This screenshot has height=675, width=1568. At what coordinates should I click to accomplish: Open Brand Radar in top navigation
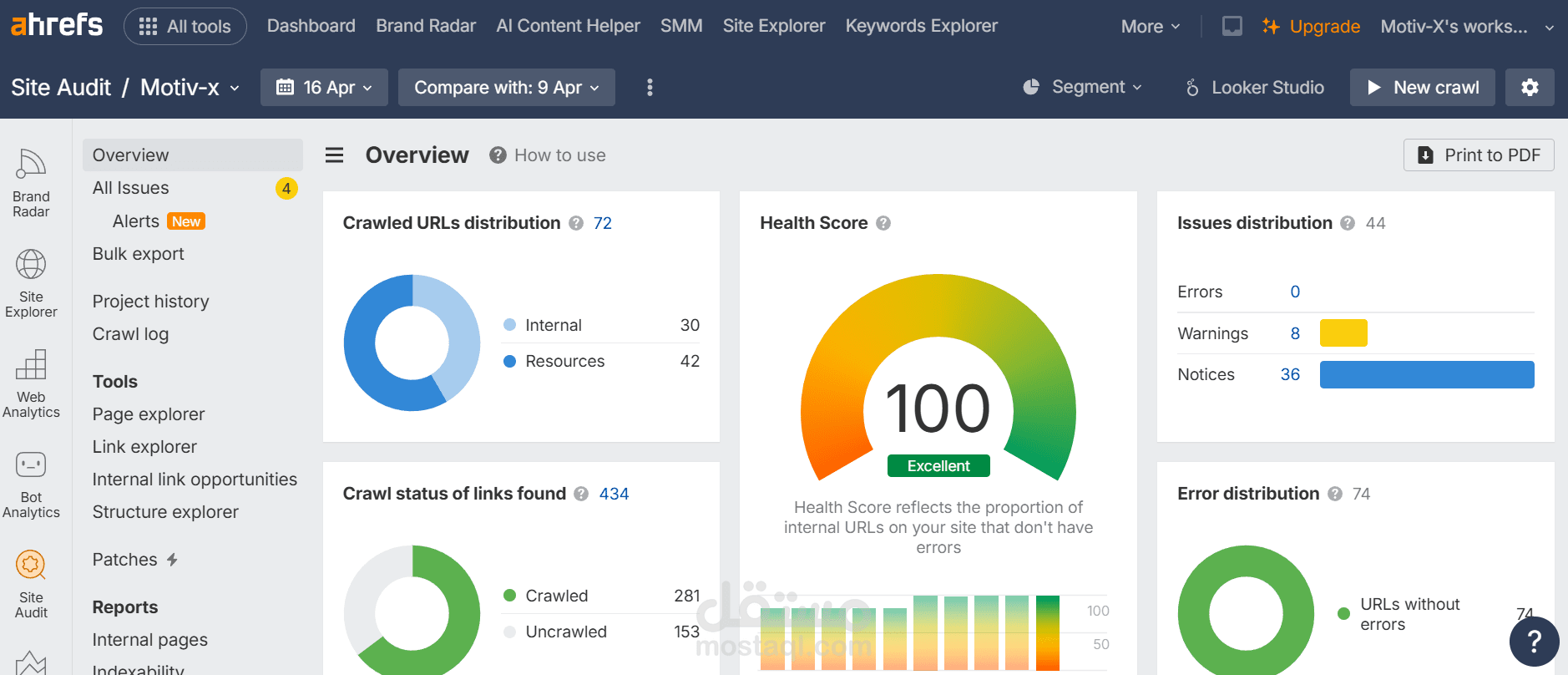coord(426,26)
